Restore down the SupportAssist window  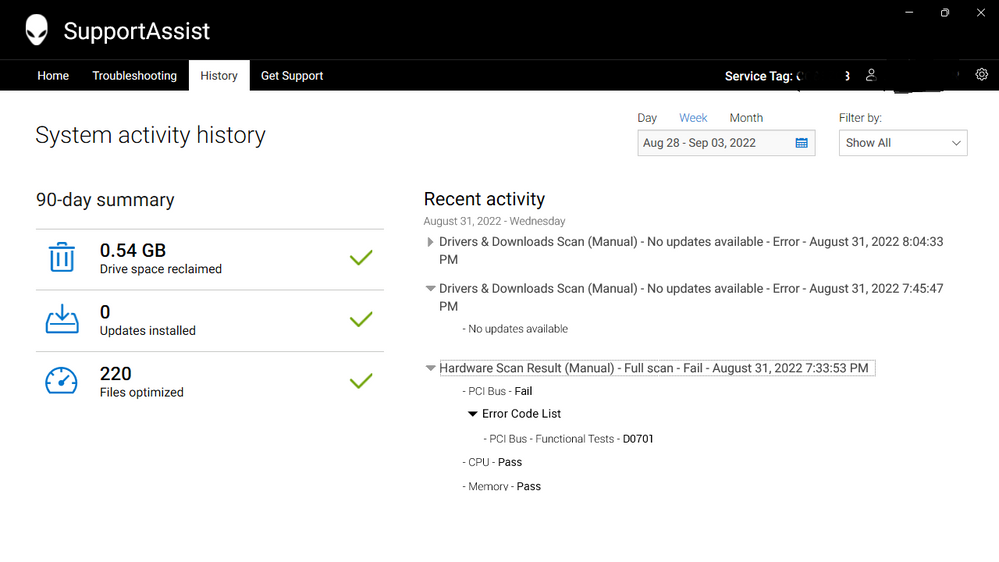945,12
